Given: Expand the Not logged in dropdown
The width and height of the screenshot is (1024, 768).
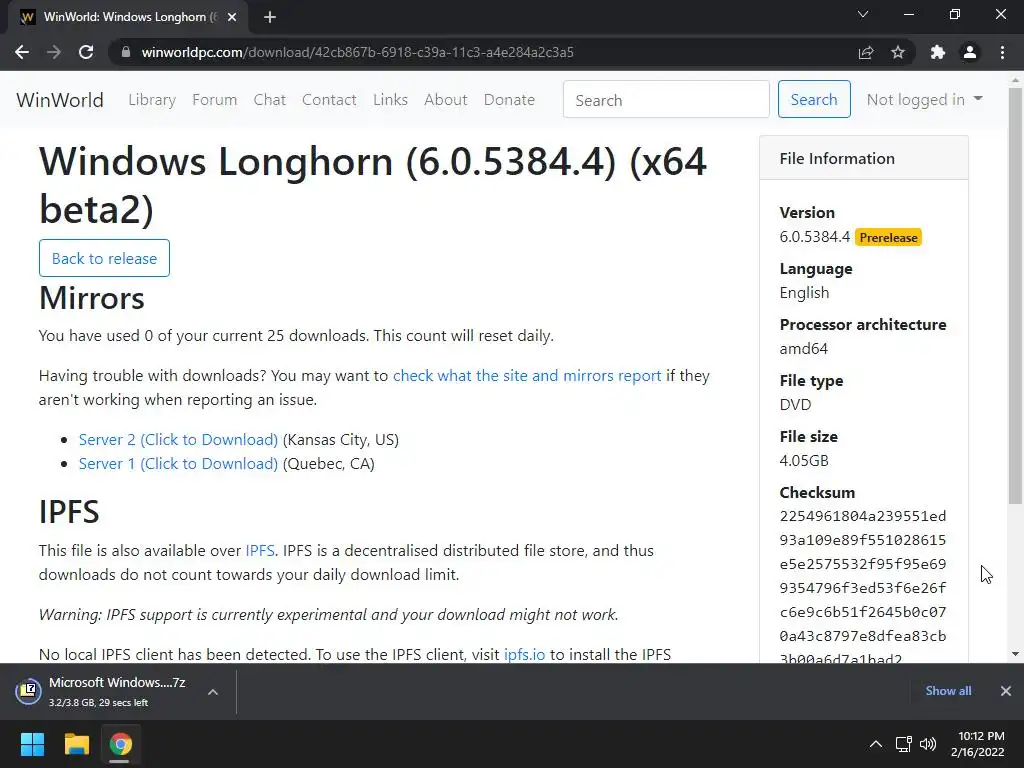Looking at the screenshot, I should [924, 99].
